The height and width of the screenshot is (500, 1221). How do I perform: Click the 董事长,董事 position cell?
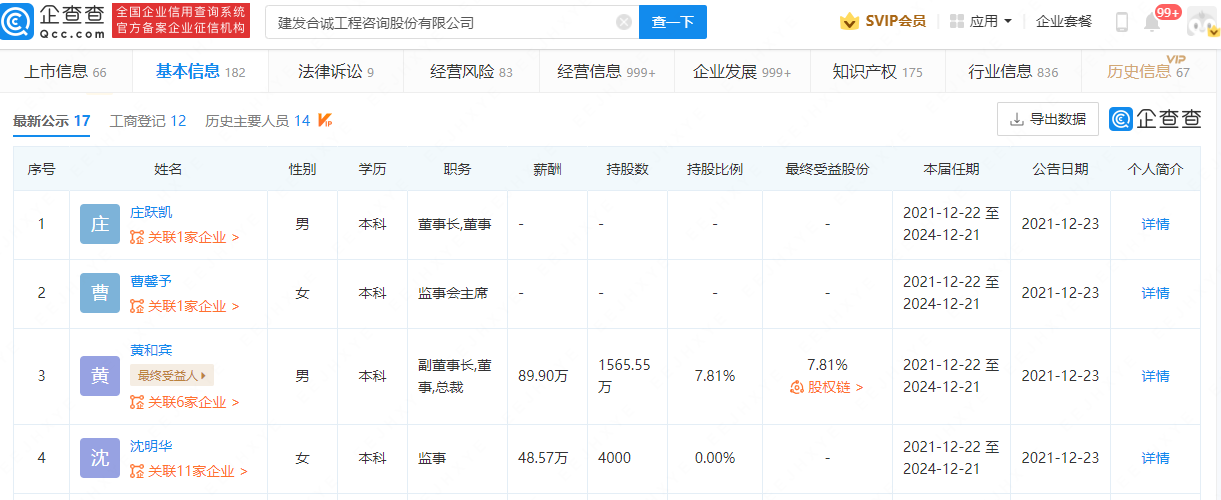[x=455, y=224]
